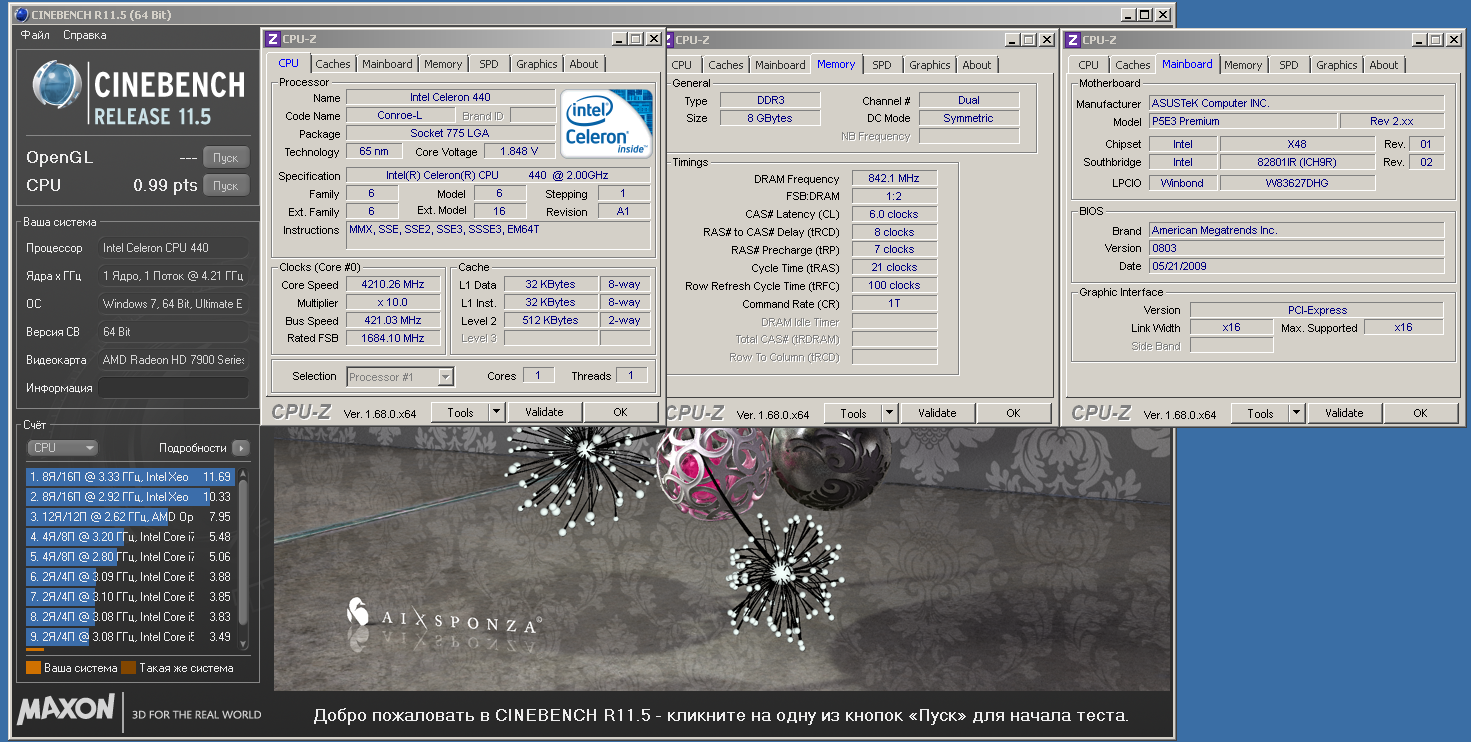1471x742 pixels.
Task: Select ranking row 1 Intel Xeon 11.69
Action: coord(130,477)
